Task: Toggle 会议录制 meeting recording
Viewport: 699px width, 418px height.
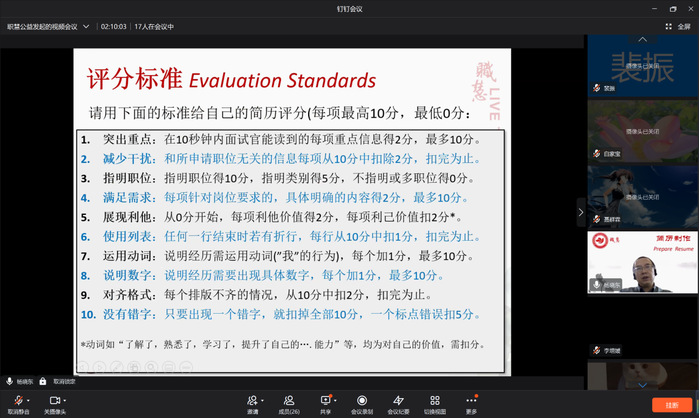Action: [x=361, y=400]
